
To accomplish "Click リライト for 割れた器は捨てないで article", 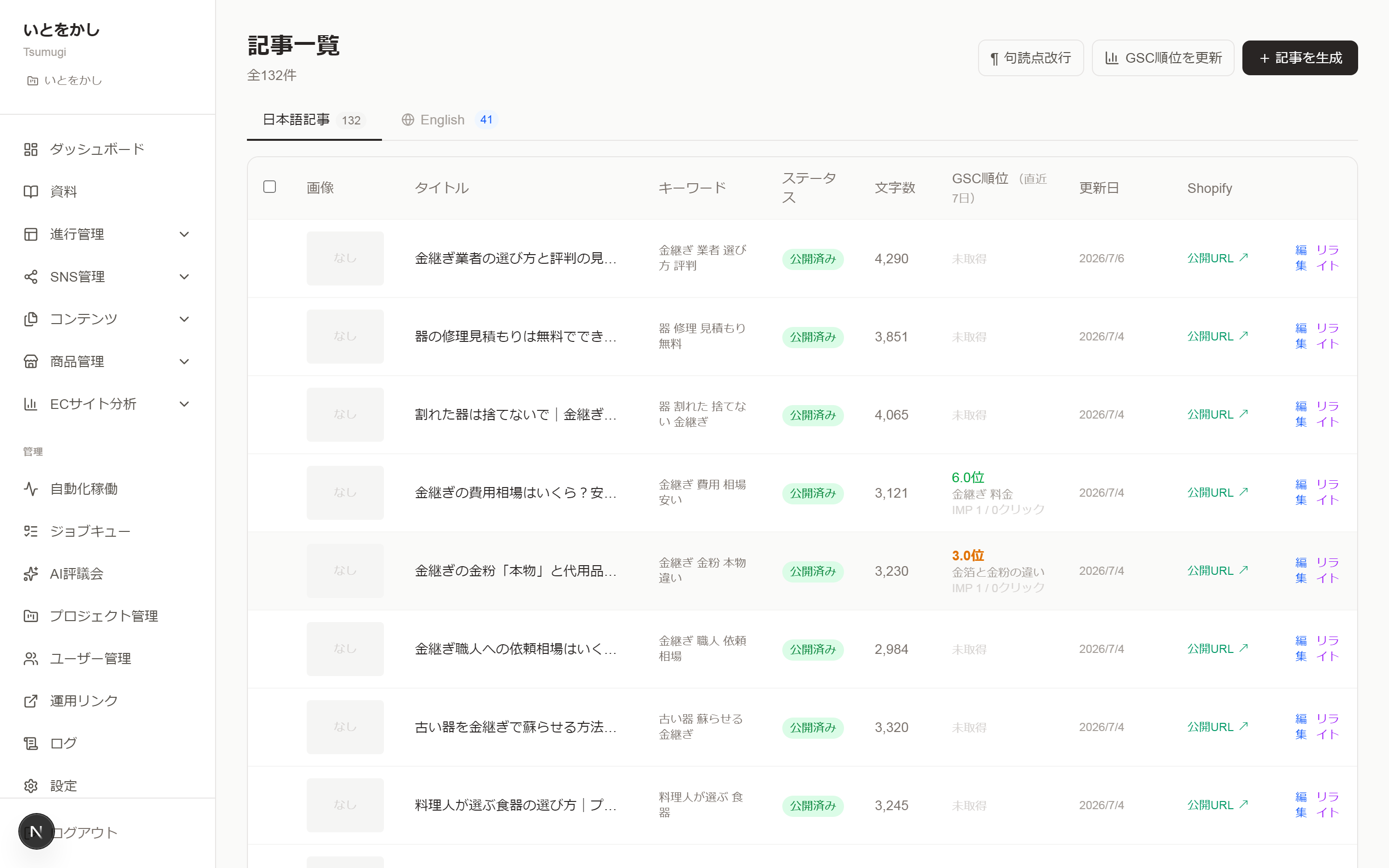I will click(x=1328, y=415).
